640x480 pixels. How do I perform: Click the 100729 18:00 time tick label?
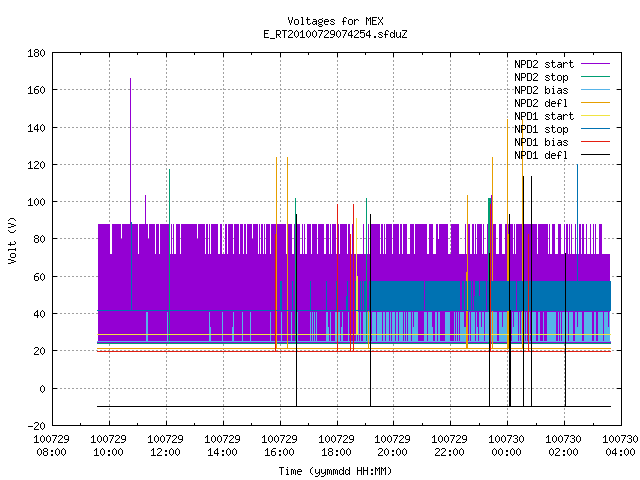tap(336, 446)
